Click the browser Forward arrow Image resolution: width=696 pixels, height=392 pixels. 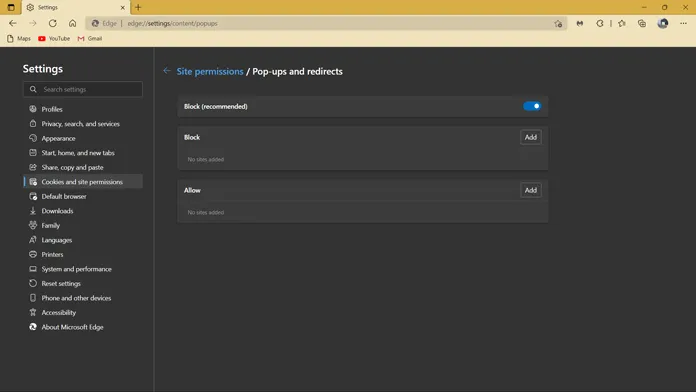(33, 23)
